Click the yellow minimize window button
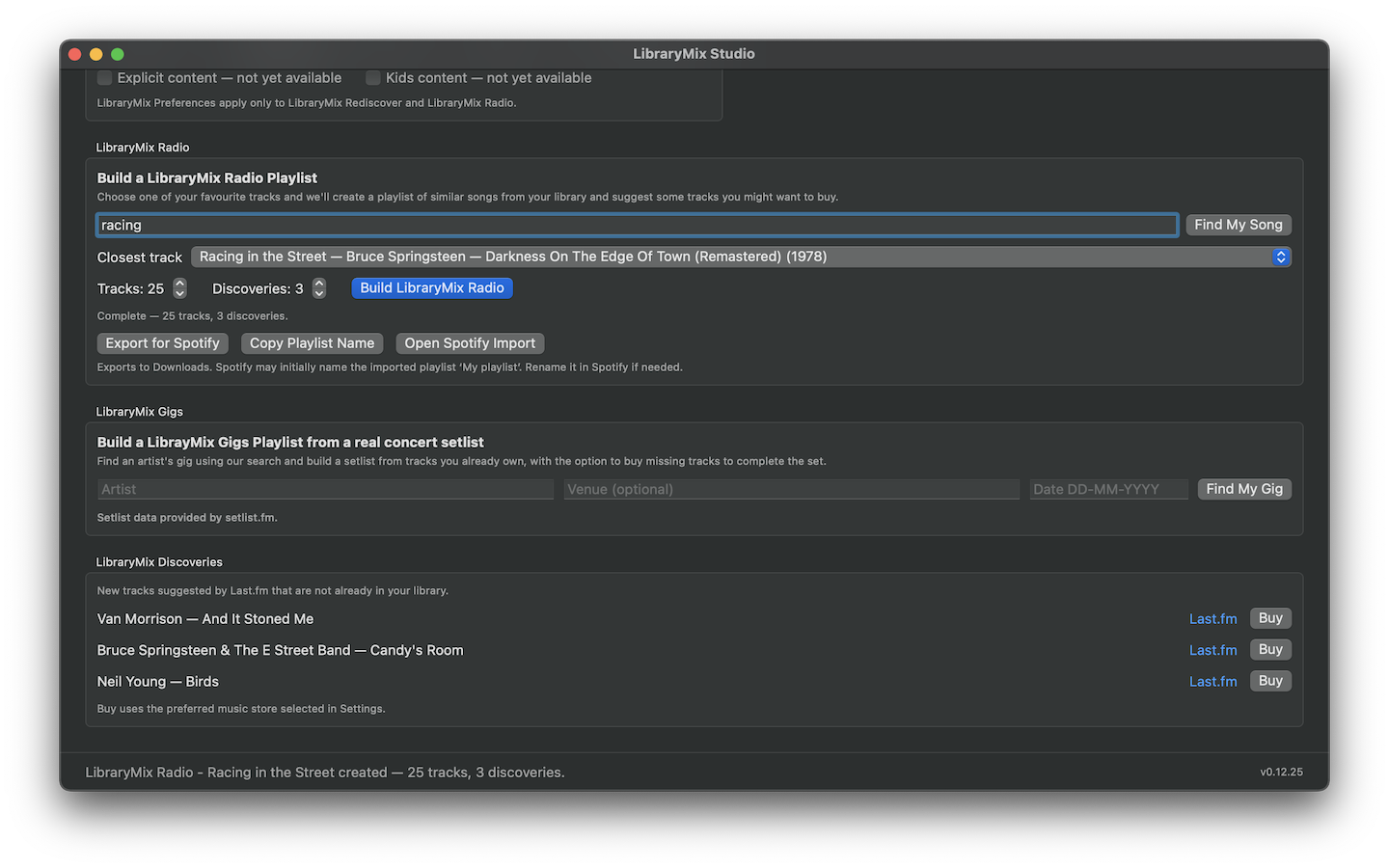The height and width of the screenshot is (868, 1389). click(95, 54)
